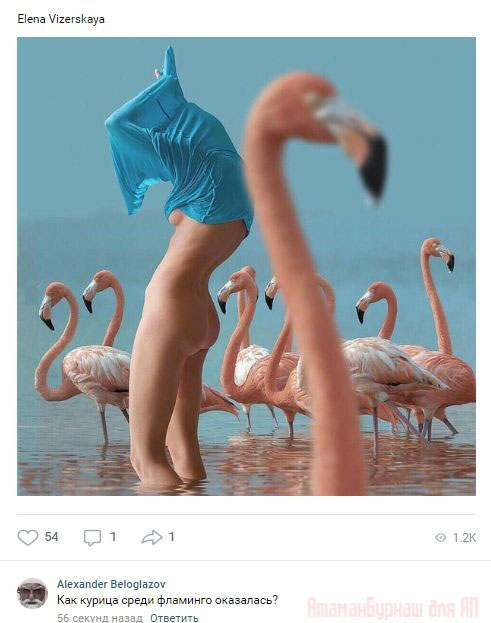This screenshot has height=623, width=491.
Task: Open comments via speech bubble icon
Action: tap(92, 538)
